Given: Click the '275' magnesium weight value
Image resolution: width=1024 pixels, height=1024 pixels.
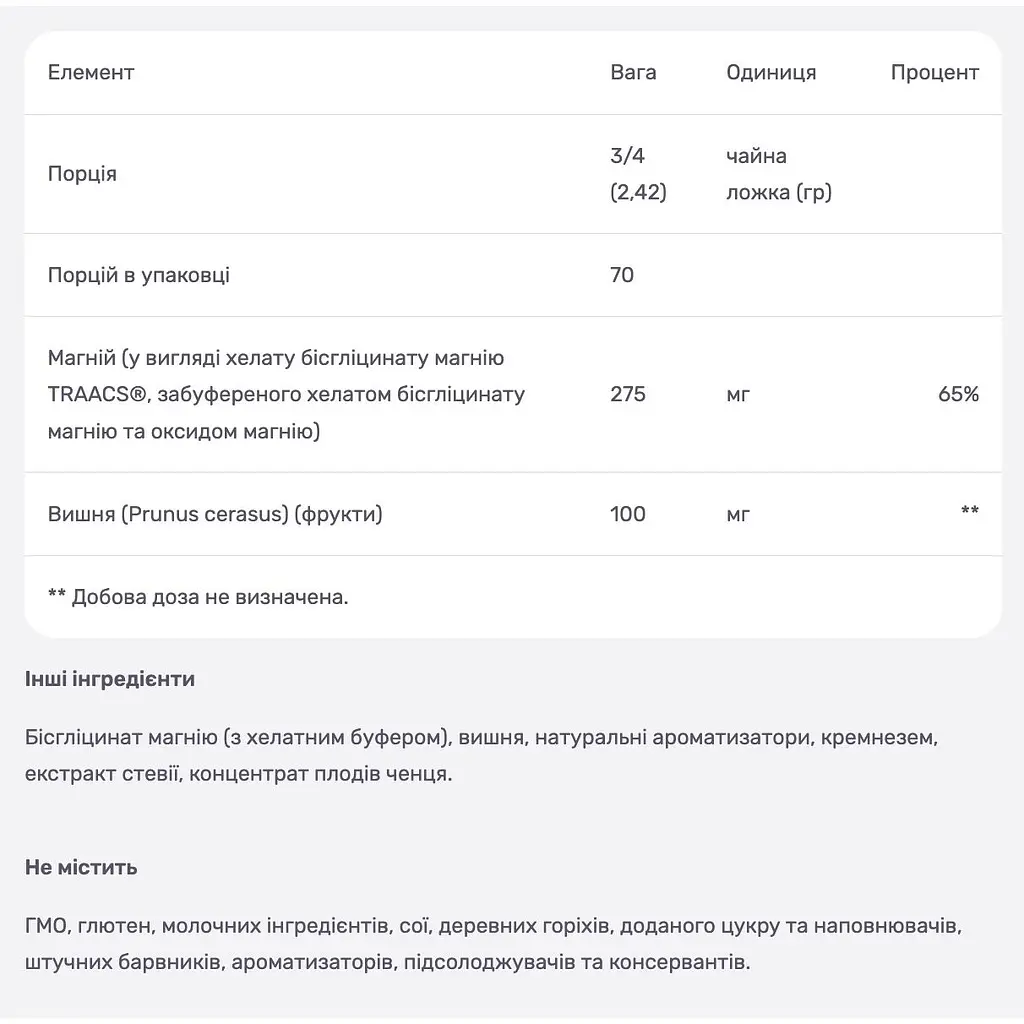Looking at the screenshot, I should click(x=628, y=394).
